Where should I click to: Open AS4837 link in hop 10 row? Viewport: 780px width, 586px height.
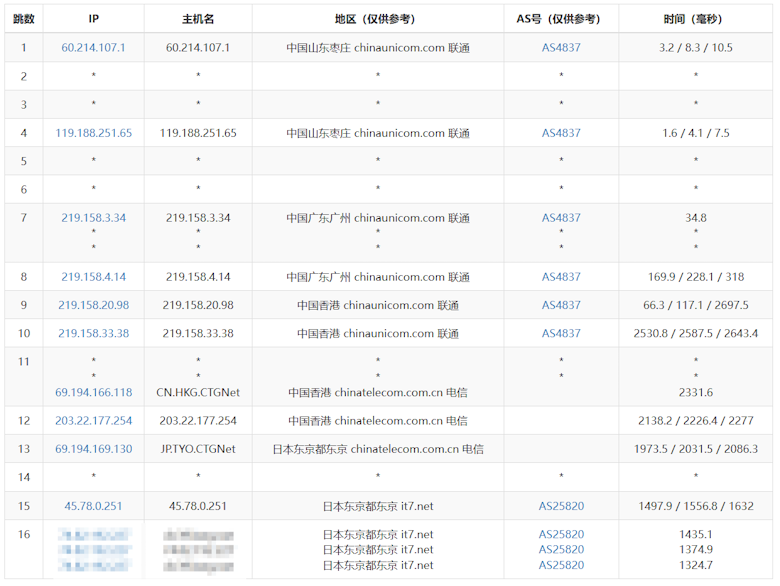561,334
